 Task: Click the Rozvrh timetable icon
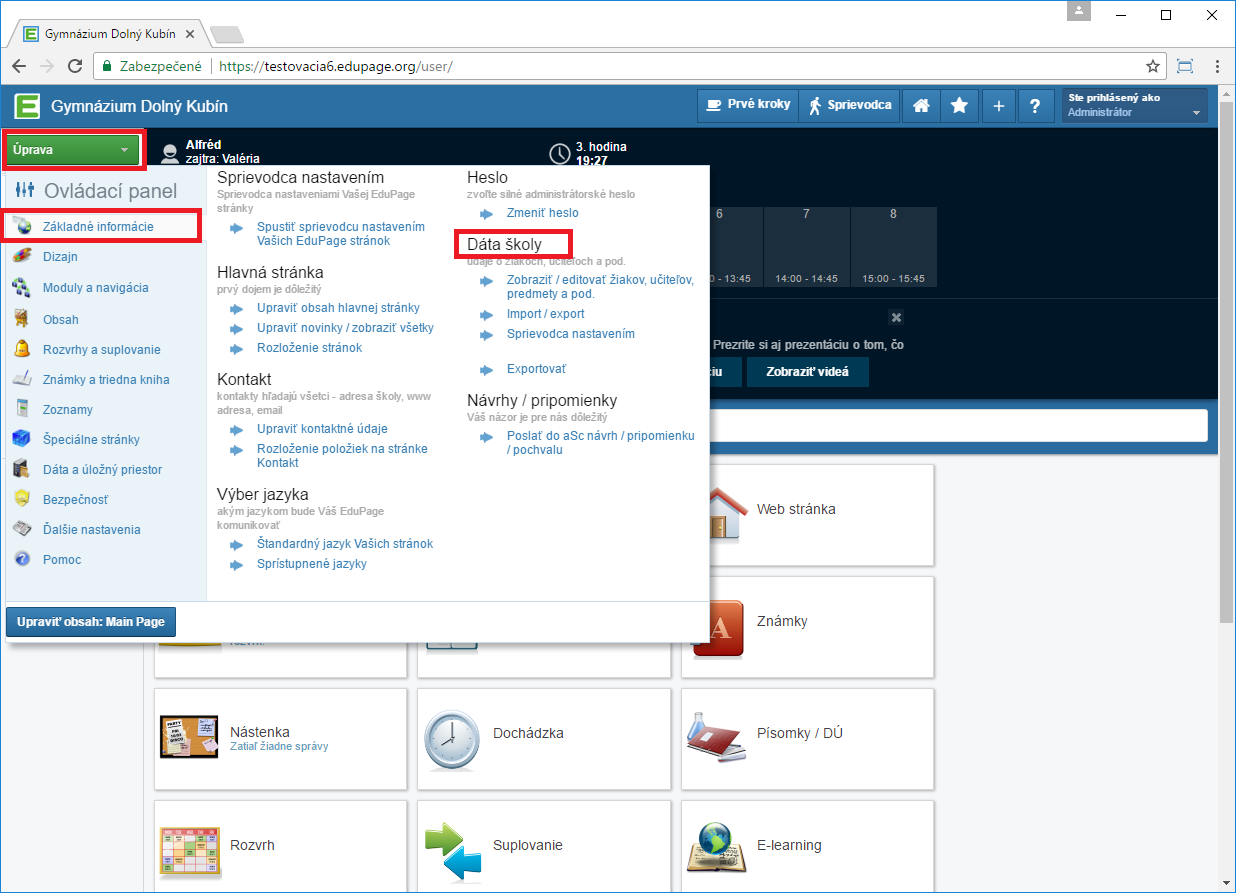(189, 851)
